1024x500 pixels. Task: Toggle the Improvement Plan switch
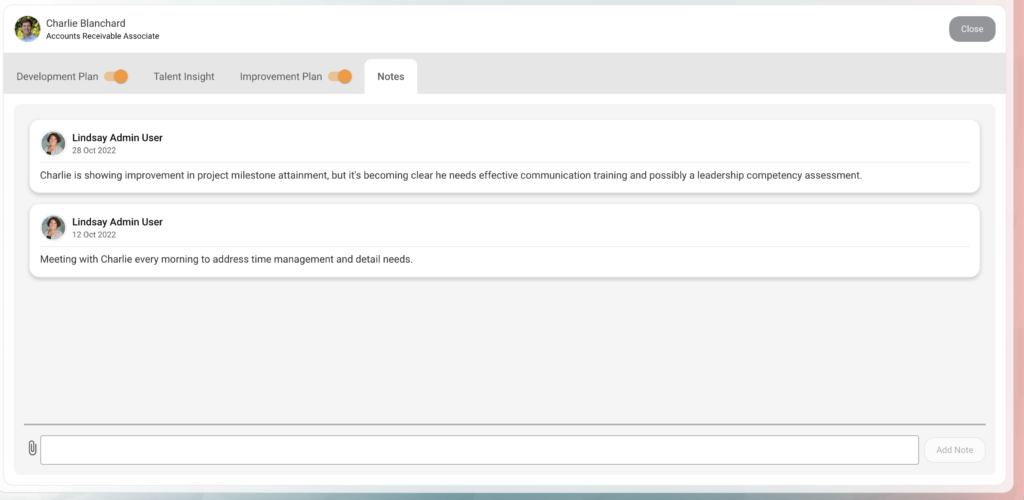pyautogui.click(x=340, y=76)
